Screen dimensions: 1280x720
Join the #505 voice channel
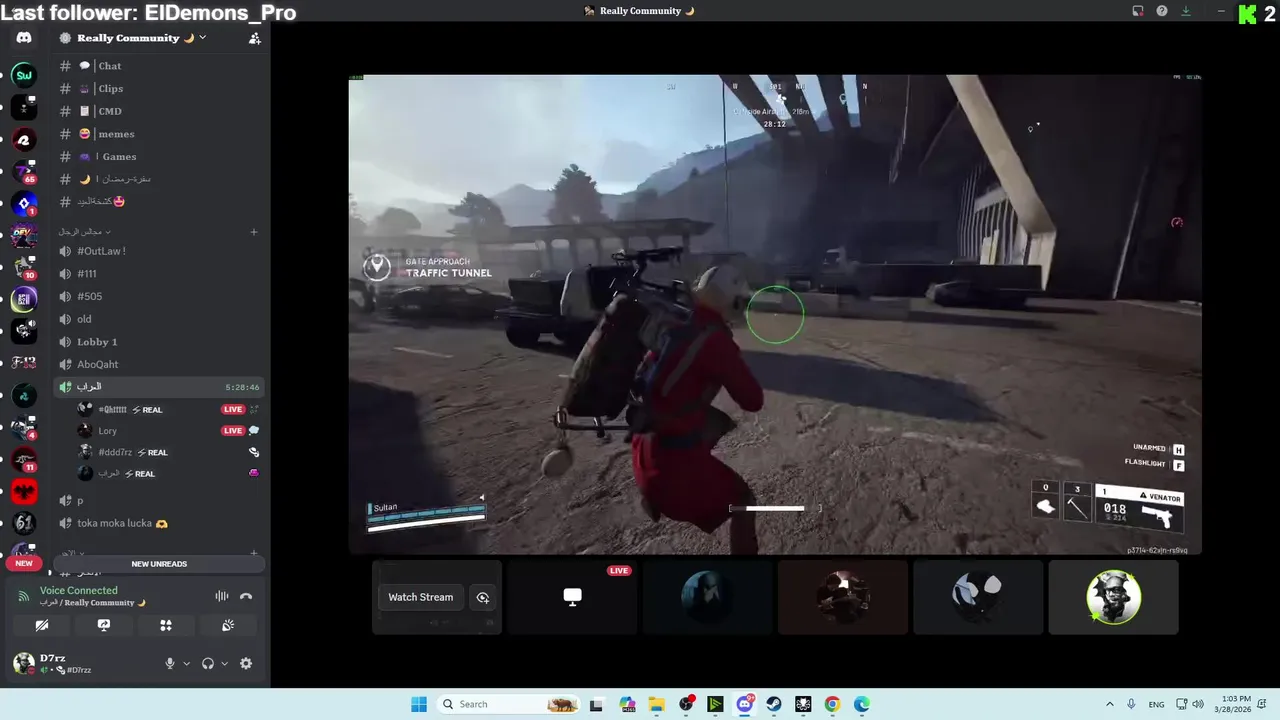160,296
